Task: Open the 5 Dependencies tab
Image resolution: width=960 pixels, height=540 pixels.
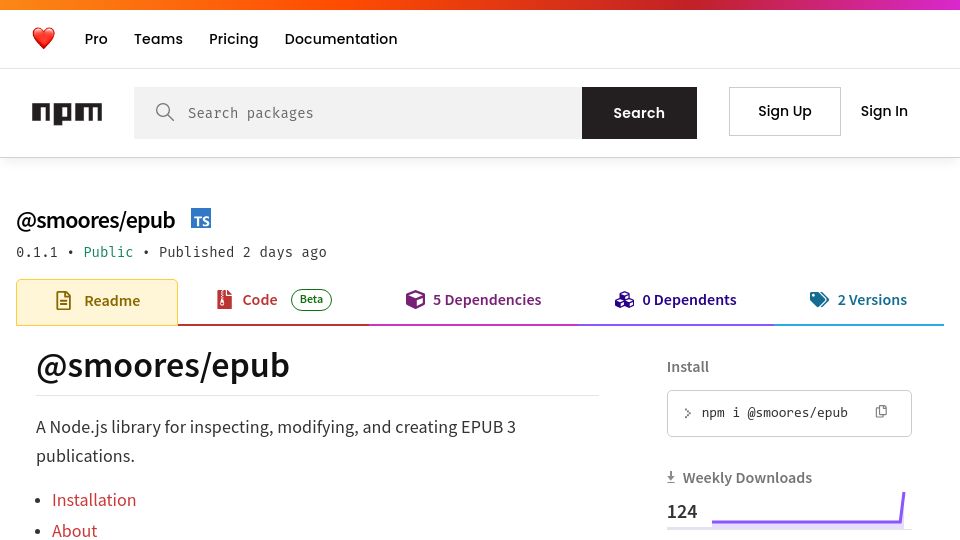Action: tap(473, 300)
